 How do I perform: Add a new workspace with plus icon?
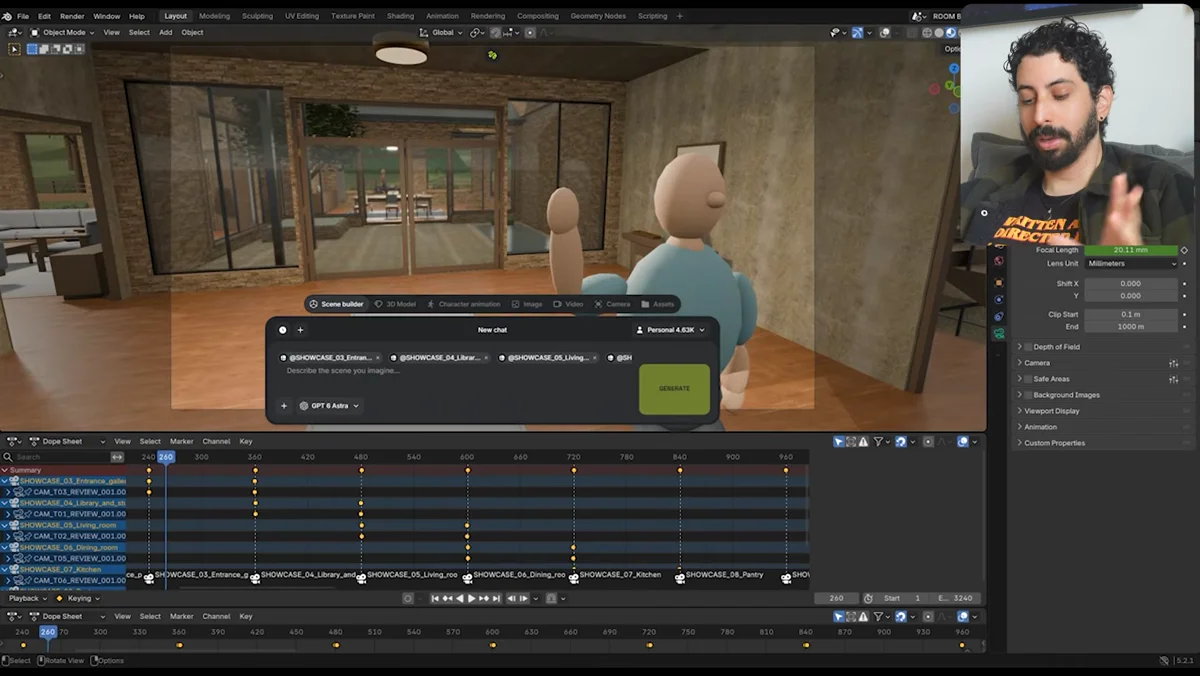[680, 16]
